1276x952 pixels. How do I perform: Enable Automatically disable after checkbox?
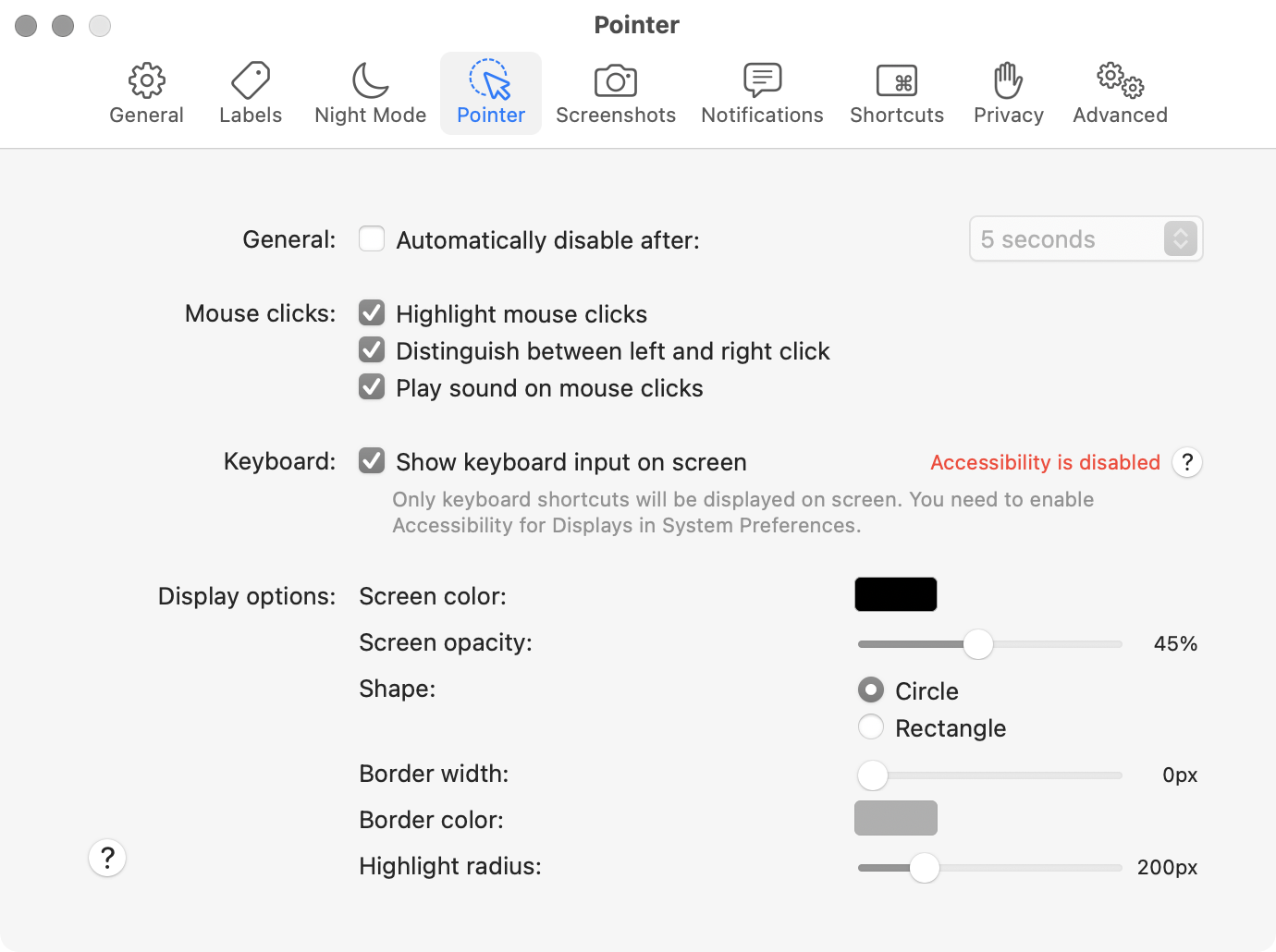point(372,238)
